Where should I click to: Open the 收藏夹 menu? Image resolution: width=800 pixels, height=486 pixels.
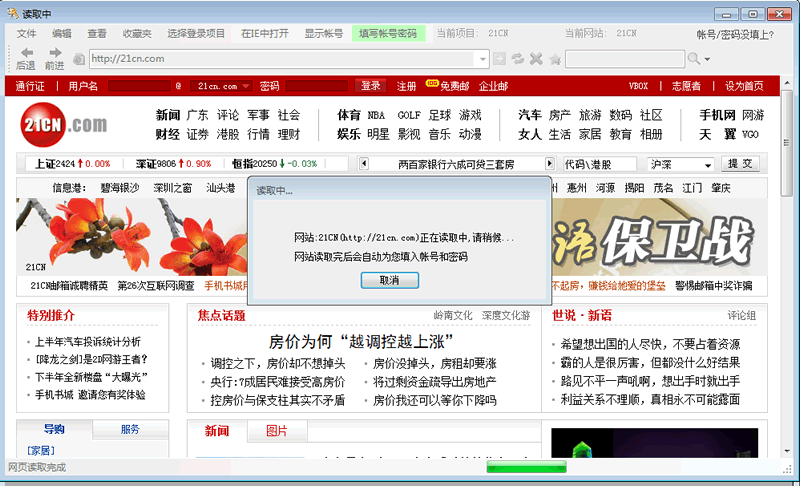point(137,34)
